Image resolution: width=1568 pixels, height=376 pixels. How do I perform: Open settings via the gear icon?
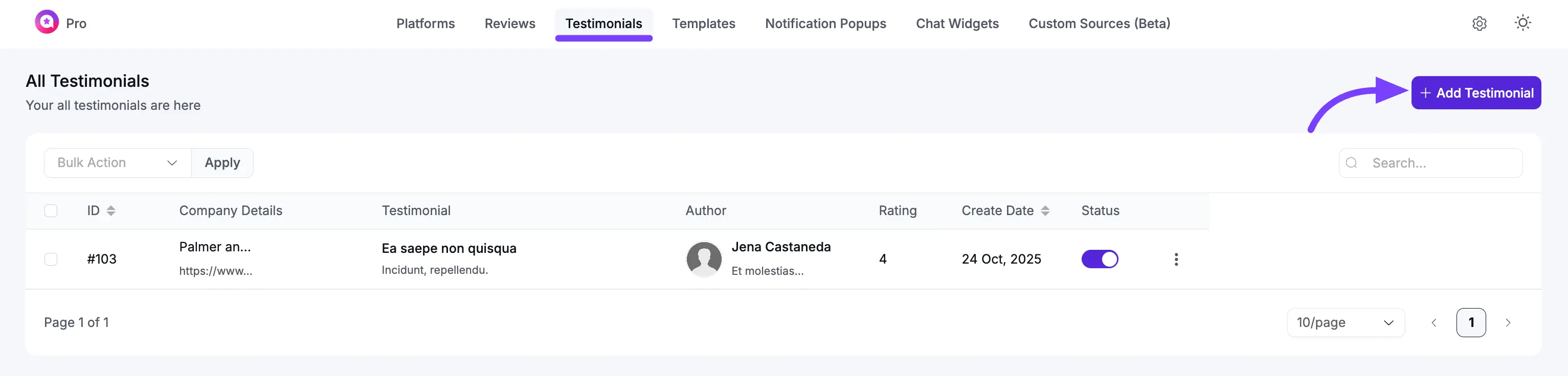point(1479,23)
